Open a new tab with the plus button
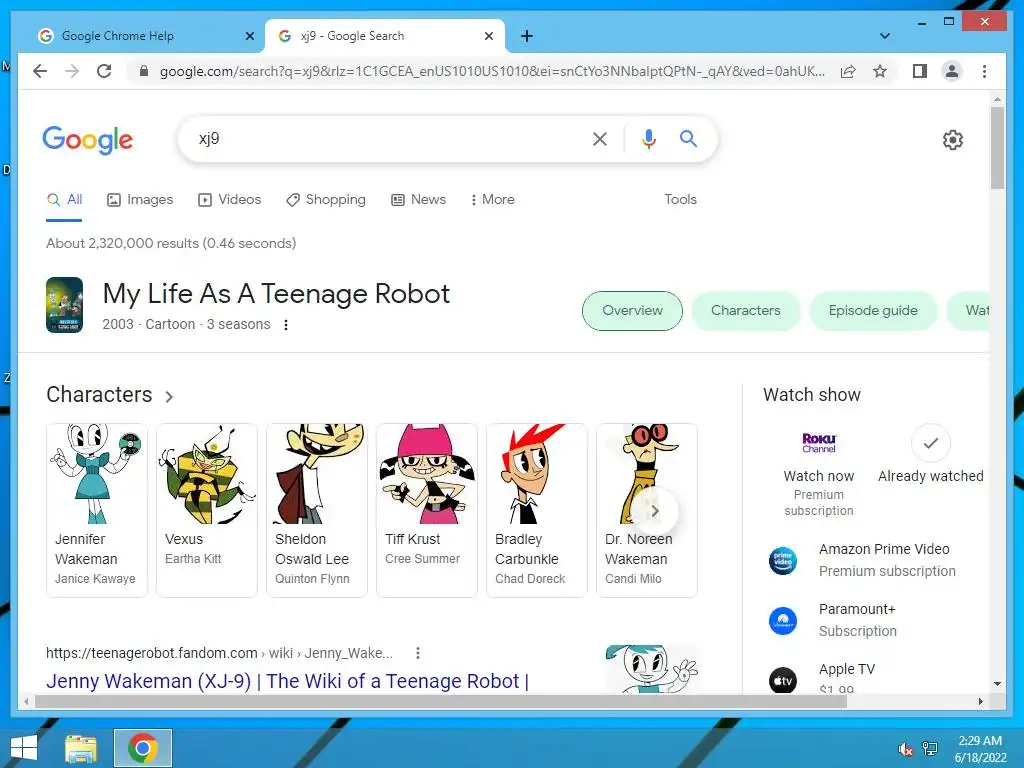 click(x=527, y=36)
